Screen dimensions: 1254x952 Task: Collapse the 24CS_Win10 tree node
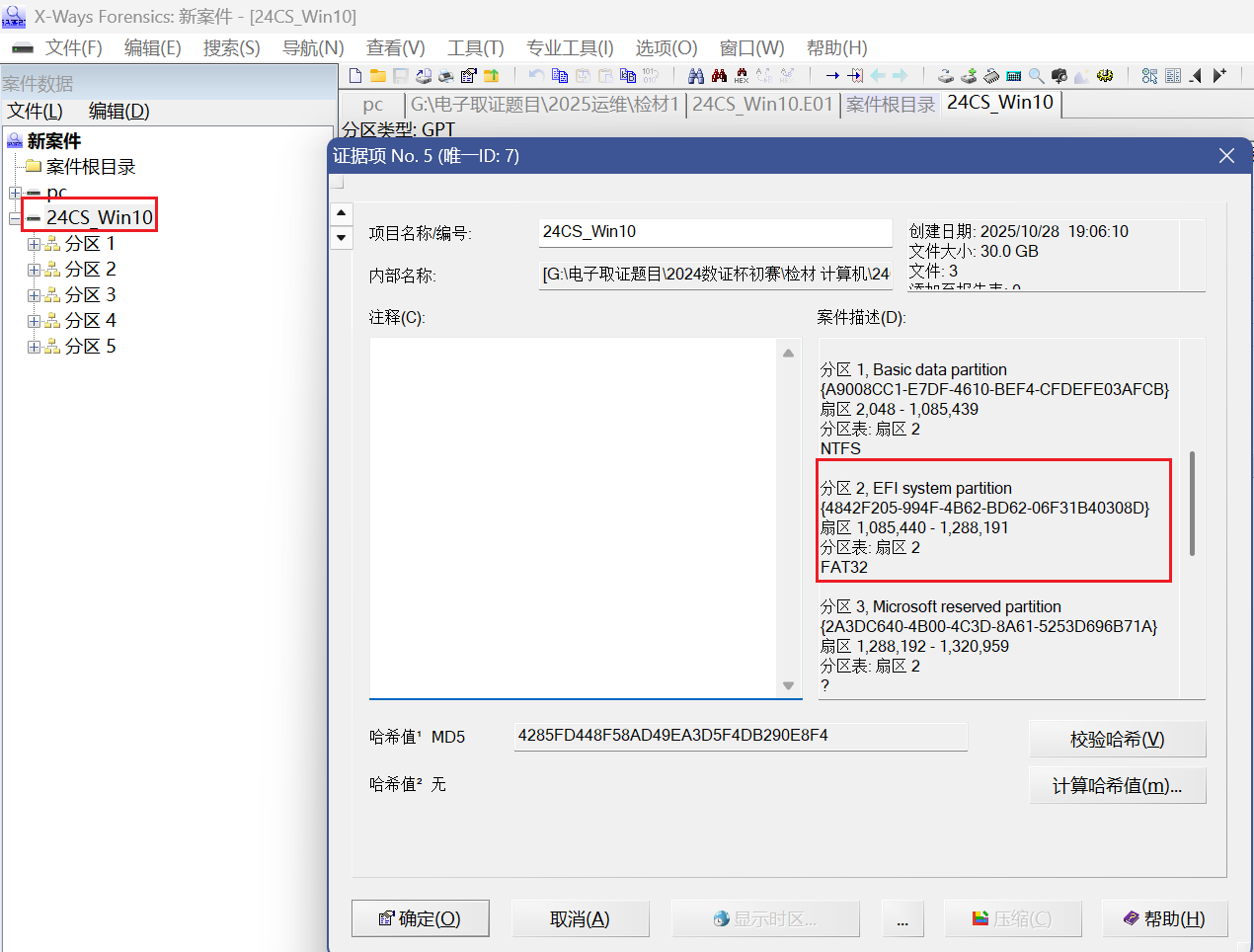coord(15,218)
